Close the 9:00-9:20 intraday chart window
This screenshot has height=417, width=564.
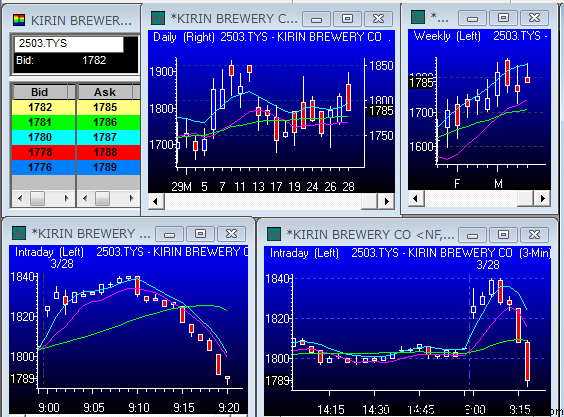click(x=231, y=234)
